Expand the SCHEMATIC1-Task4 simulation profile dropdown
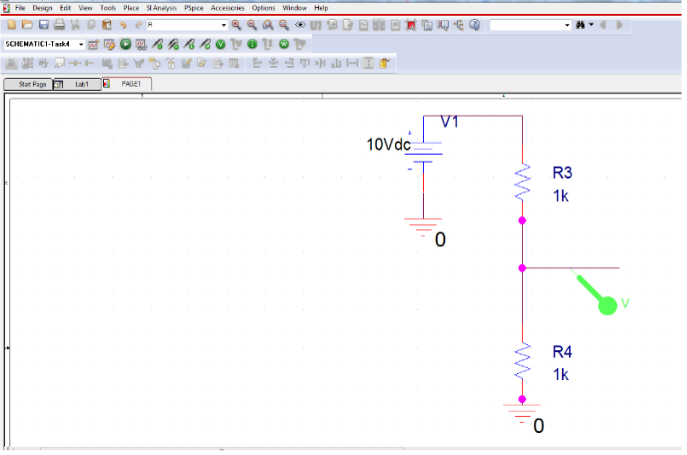 coord(81,44)
